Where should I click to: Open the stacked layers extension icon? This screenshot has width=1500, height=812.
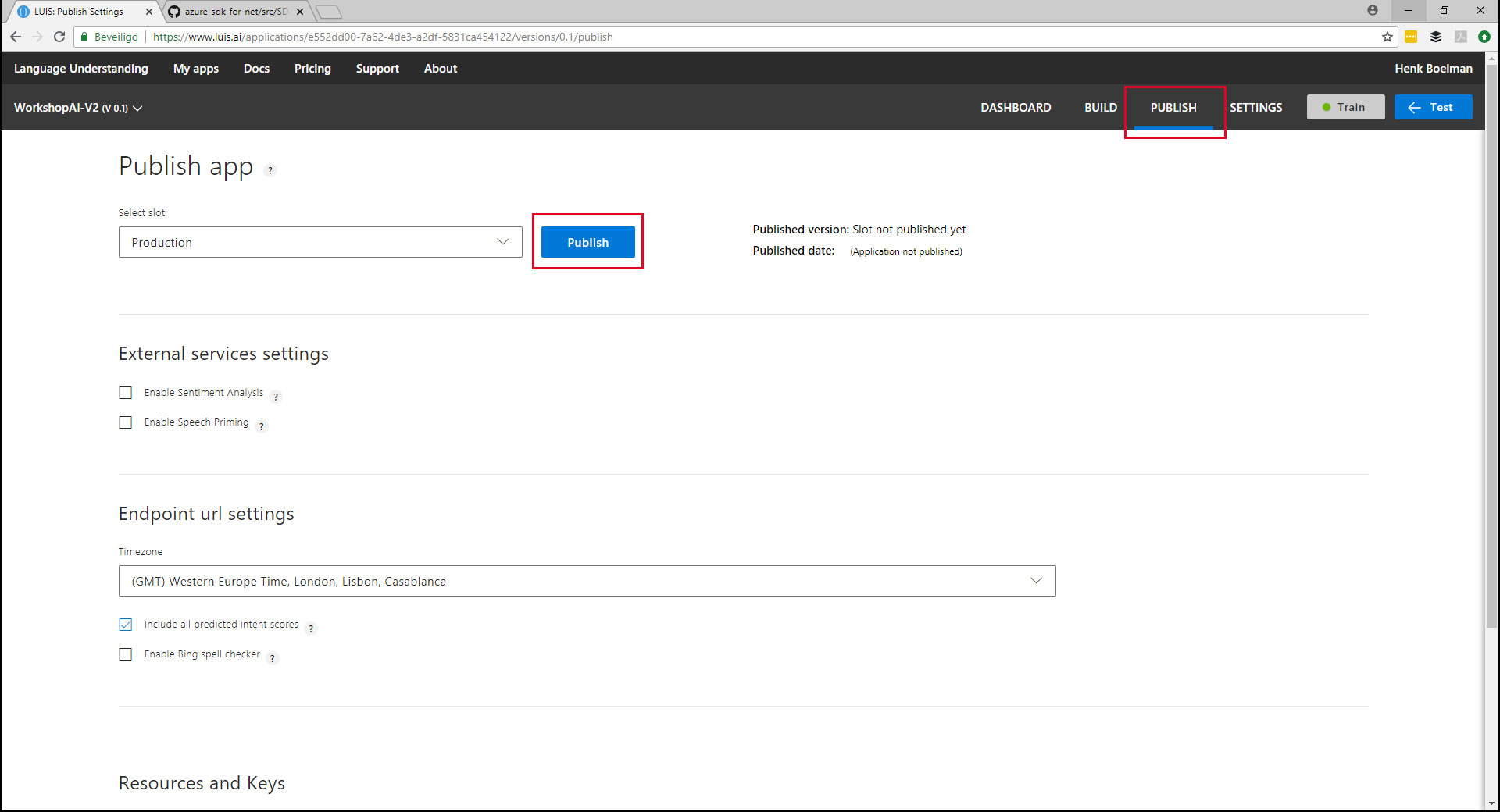coord(1436,37)
